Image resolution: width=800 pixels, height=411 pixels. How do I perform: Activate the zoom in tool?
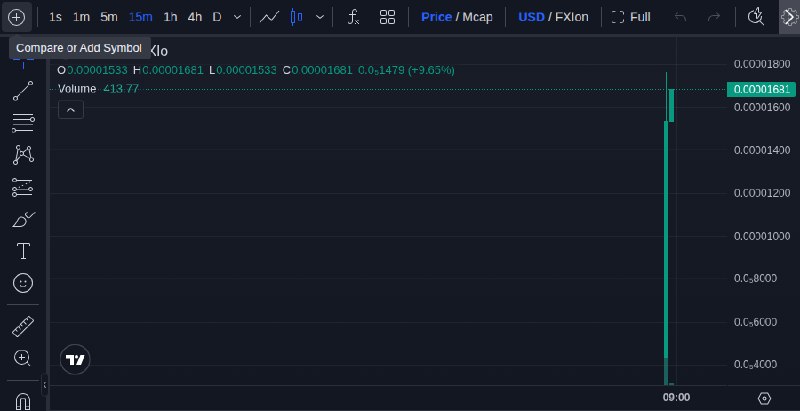22,358
